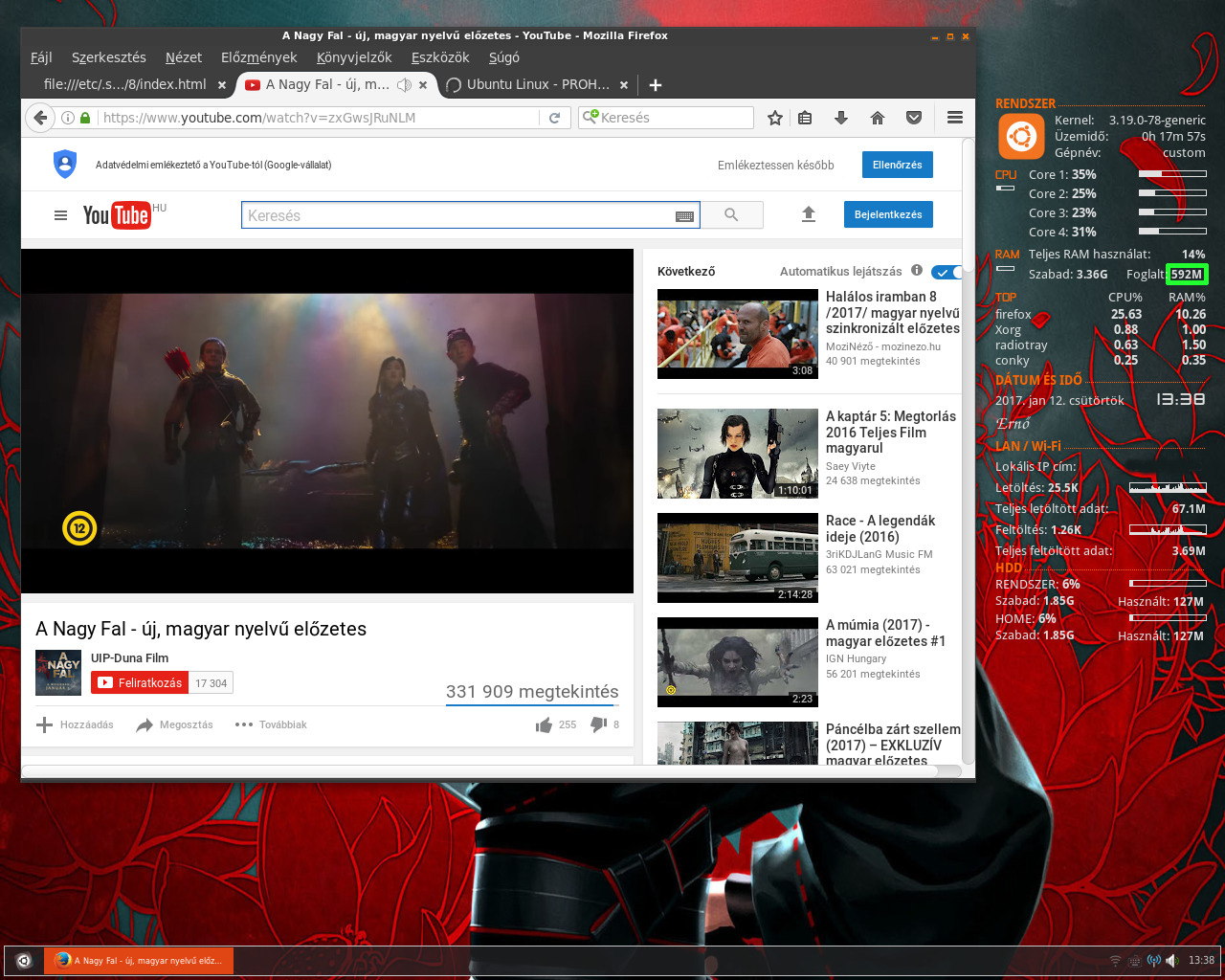The image size is (1225, 980).
Task: Click the Bejelentkezés sign-in button
Action: (888, 214)
